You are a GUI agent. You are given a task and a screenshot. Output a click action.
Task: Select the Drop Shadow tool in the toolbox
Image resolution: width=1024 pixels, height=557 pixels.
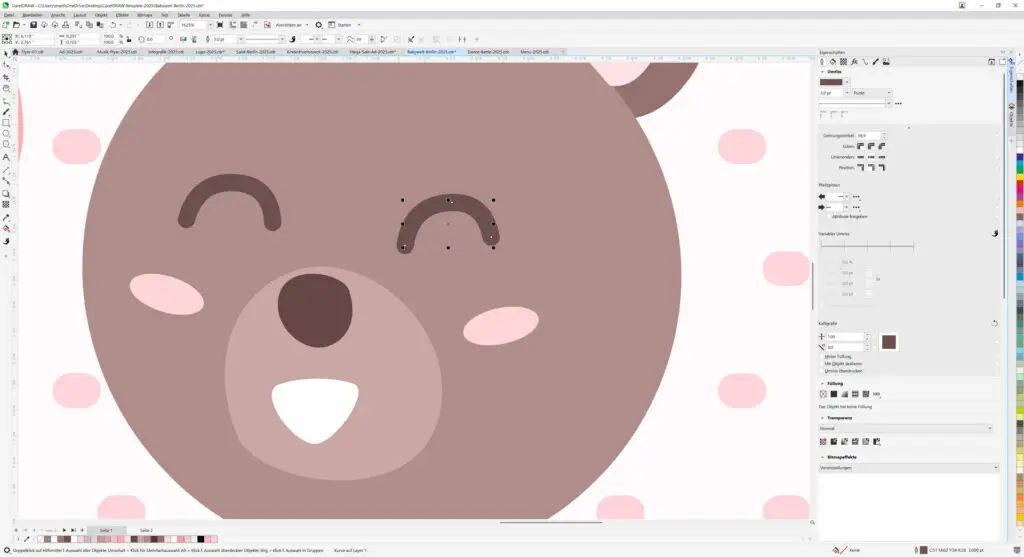[7, 194]
